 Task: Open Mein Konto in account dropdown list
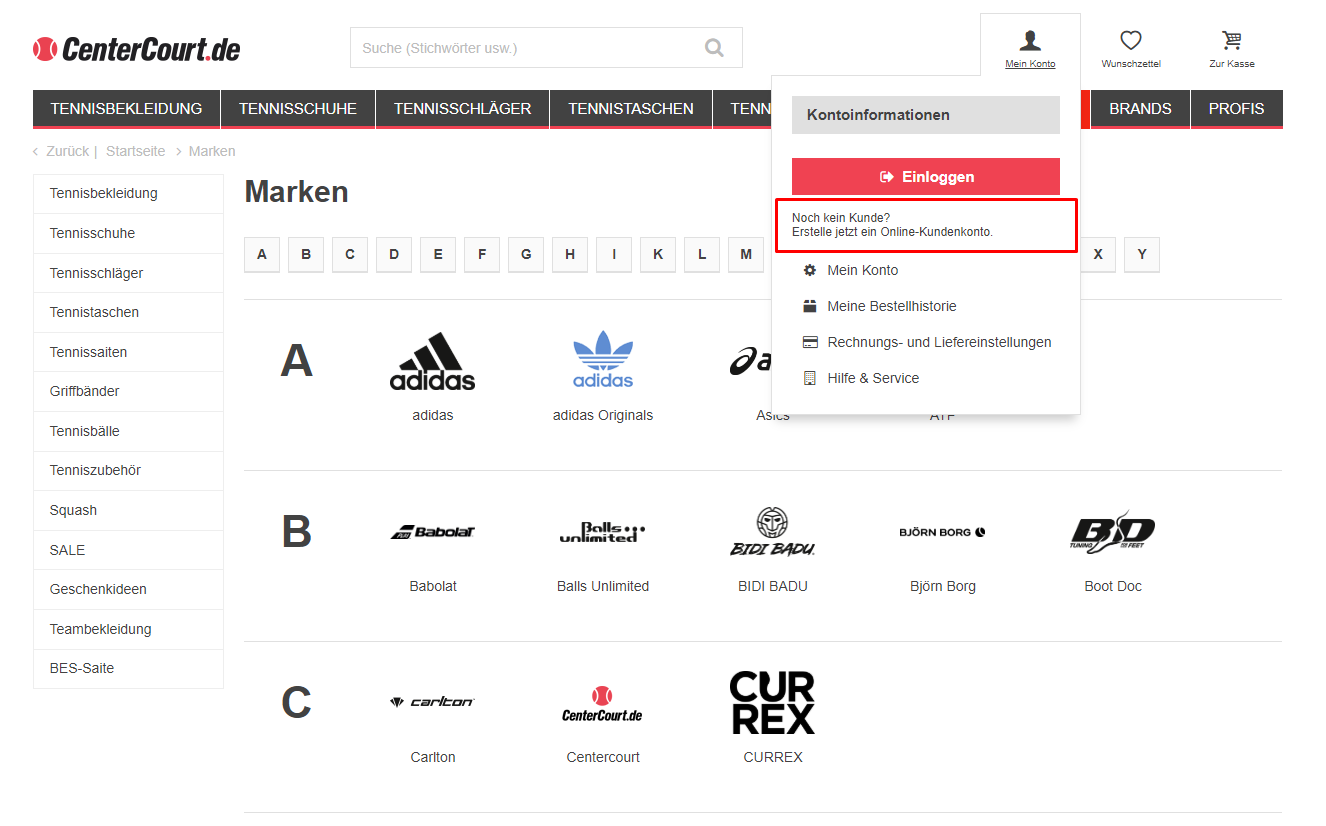pos(863,270)
